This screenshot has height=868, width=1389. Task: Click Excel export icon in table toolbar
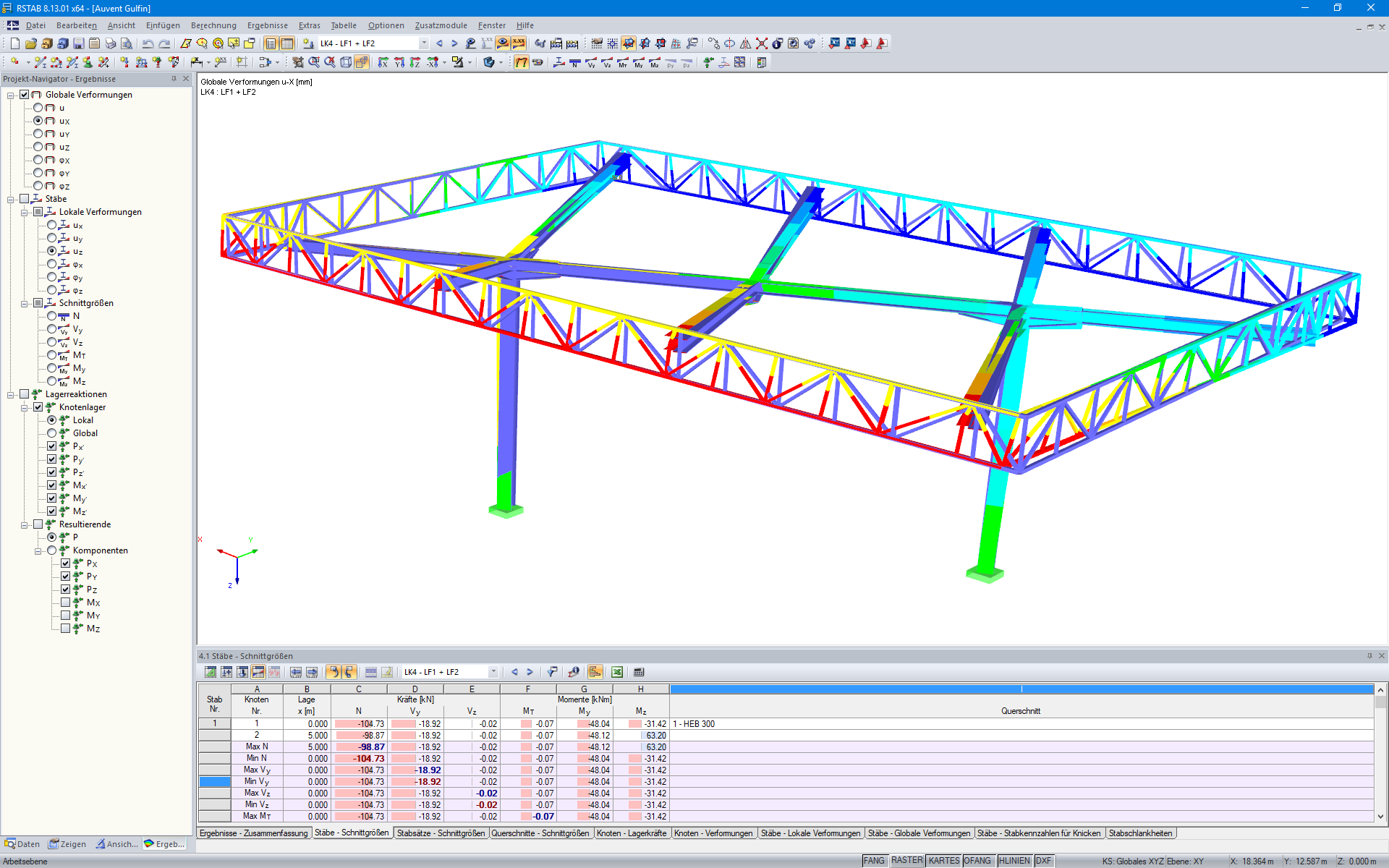(617, 672)
